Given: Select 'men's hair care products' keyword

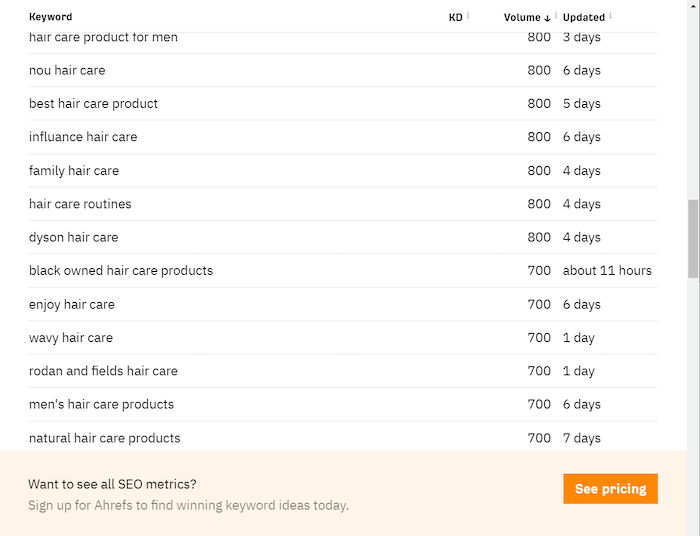Looking at the screenshot, I should point(101,404).
